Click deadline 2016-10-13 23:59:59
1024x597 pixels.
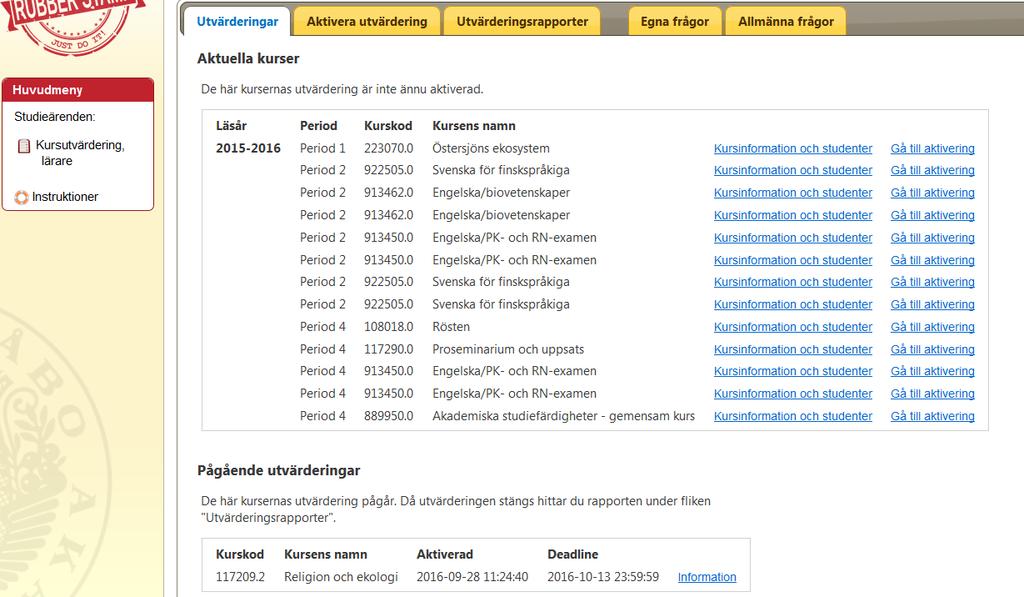603,577
